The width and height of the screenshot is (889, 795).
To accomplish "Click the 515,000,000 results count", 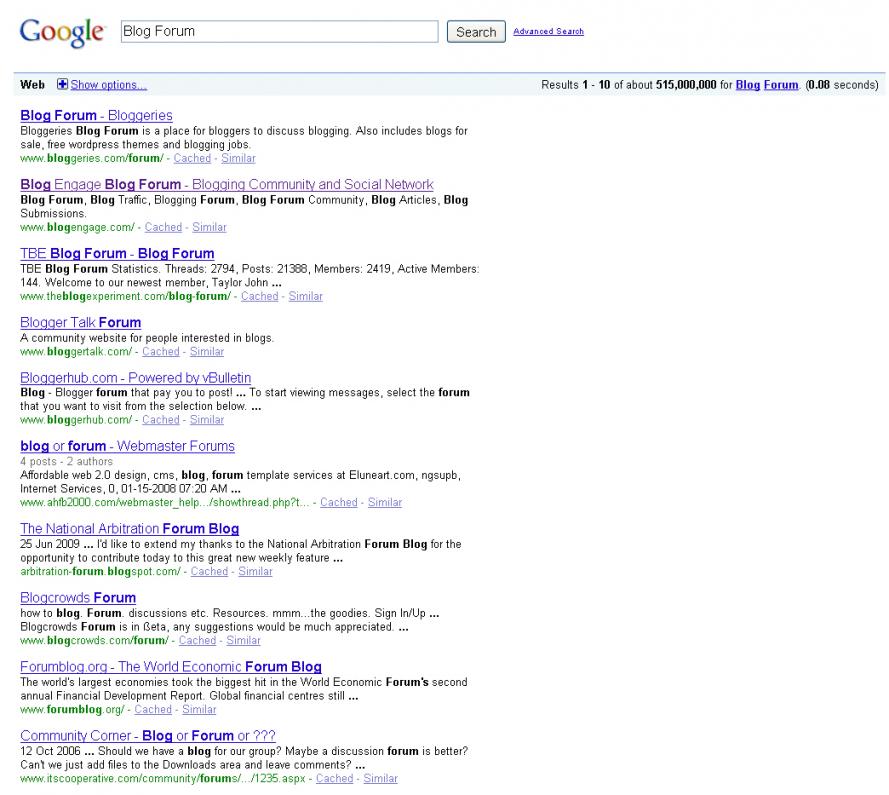I will point(686,84).
